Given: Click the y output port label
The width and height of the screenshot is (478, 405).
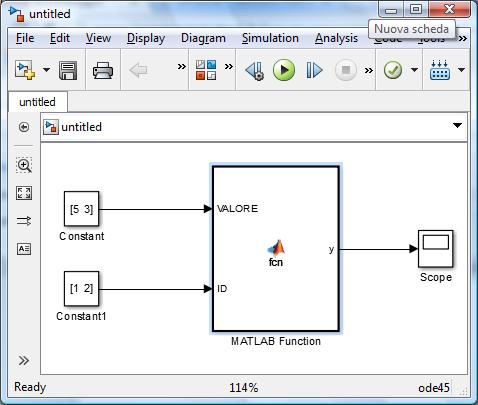Looking at the screenshot, I should pyautogui.click(x=331, y=249).
